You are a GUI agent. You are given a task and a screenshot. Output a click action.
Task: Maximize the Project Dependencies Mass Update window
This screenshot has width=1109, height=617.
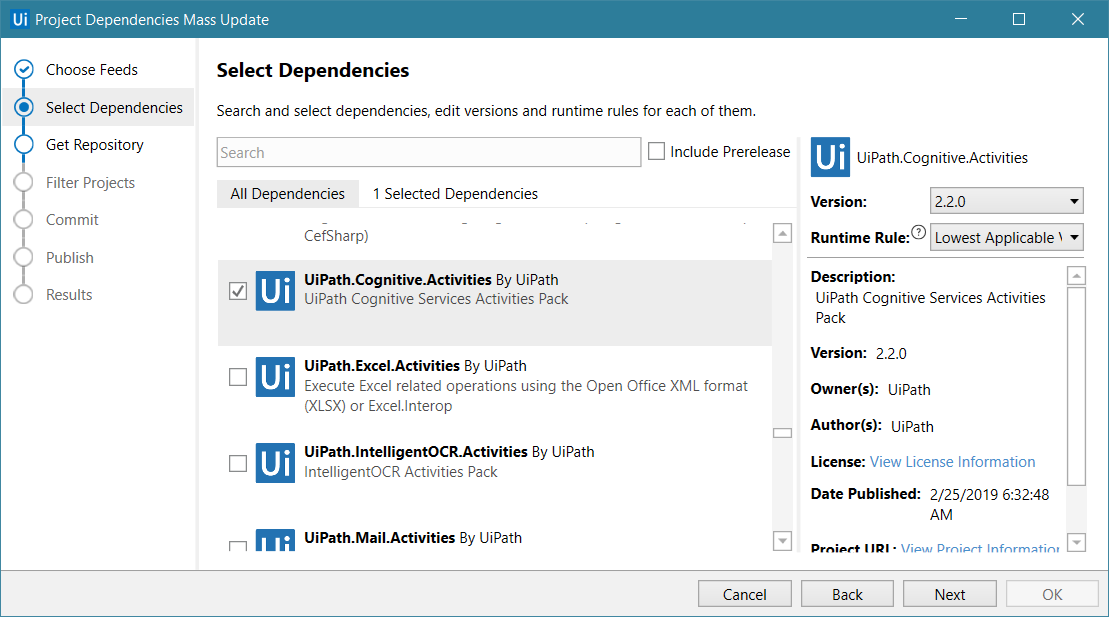[1018, 19]
